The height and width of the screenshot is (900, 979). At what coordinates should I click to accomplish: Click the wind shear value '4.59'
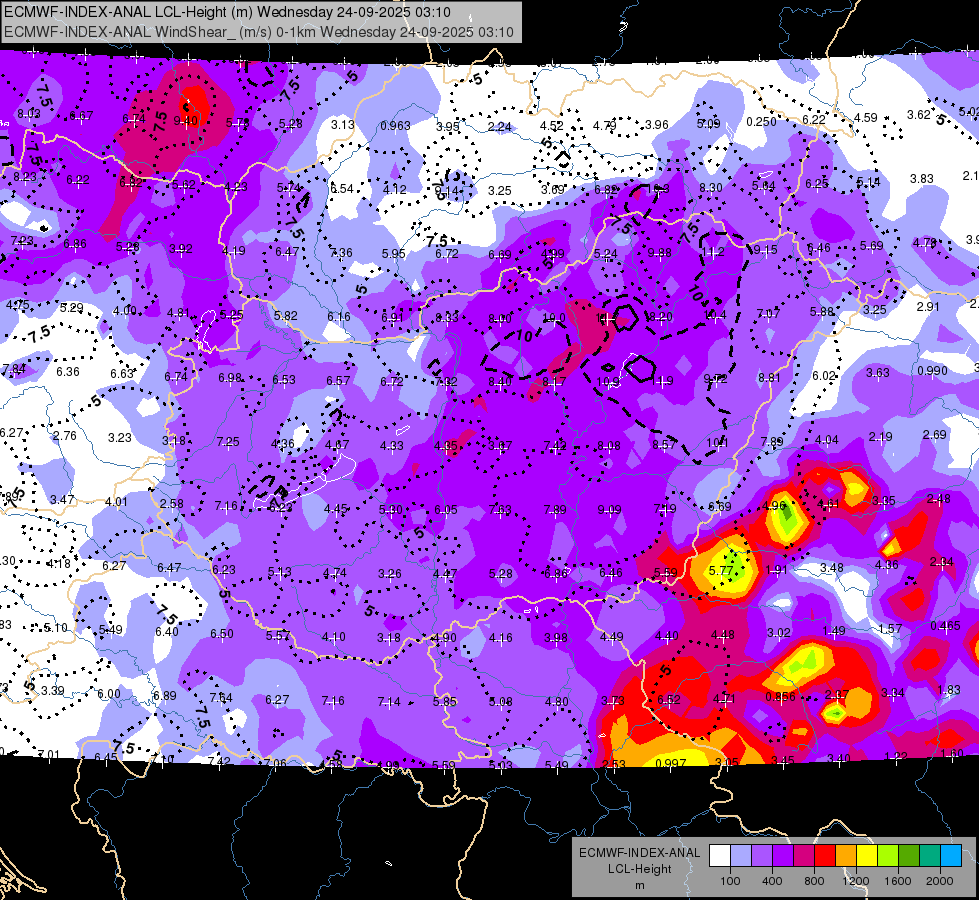(866, 117)
